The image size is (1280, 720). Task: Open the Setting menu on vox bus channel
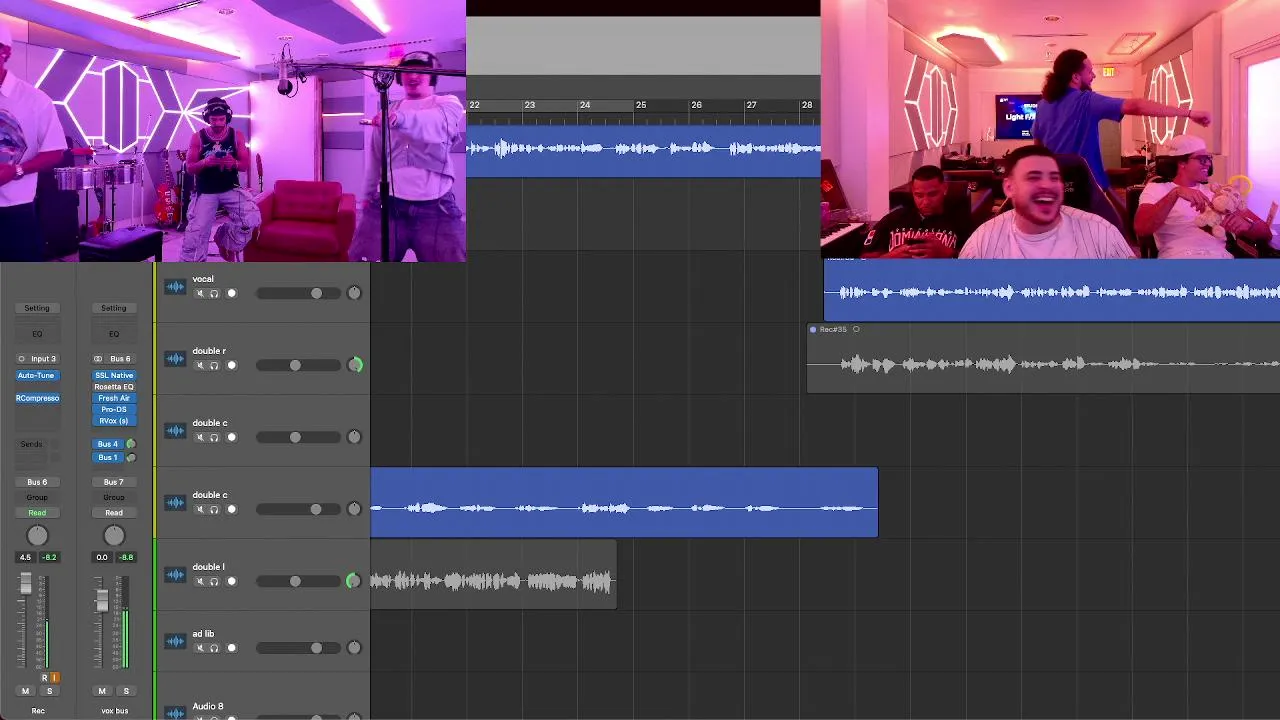[114, 308]
